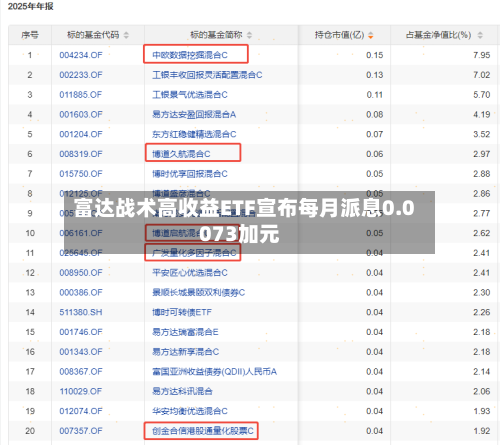
Task: Select net value ratio 1.93
Action: tap(481, 411)
